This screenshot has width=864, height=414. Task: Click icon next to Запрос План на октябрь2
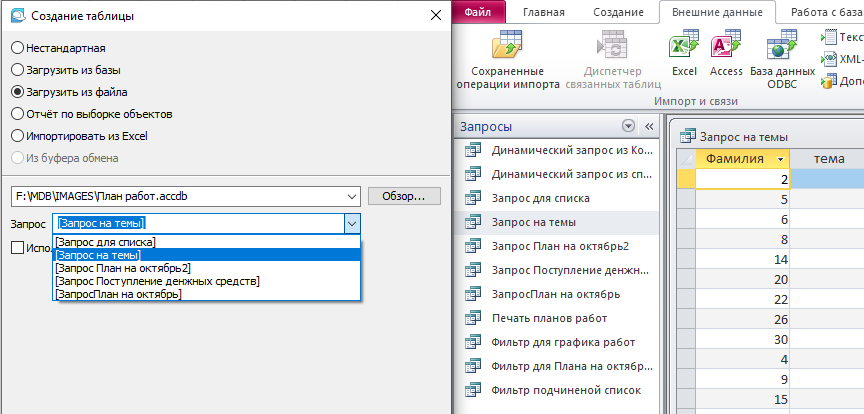(x=473, y=246)
